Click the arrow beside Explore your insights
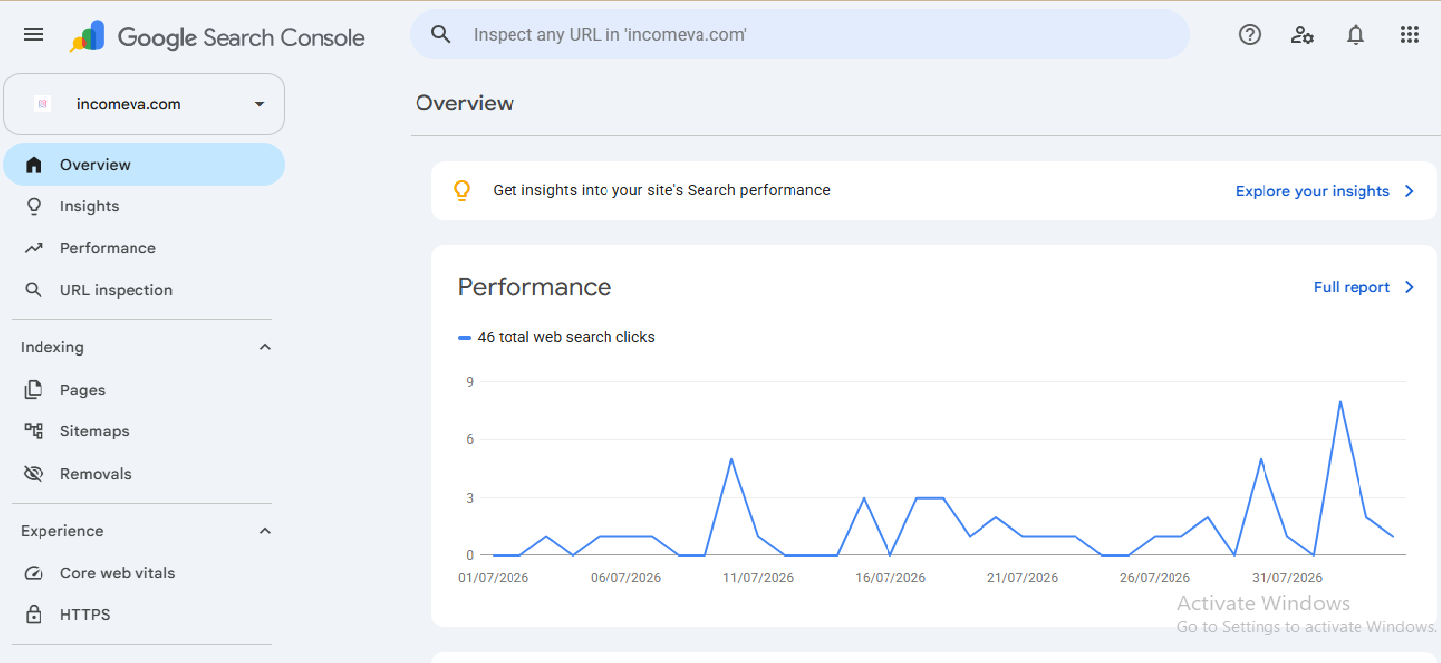 click(1409, 191)
